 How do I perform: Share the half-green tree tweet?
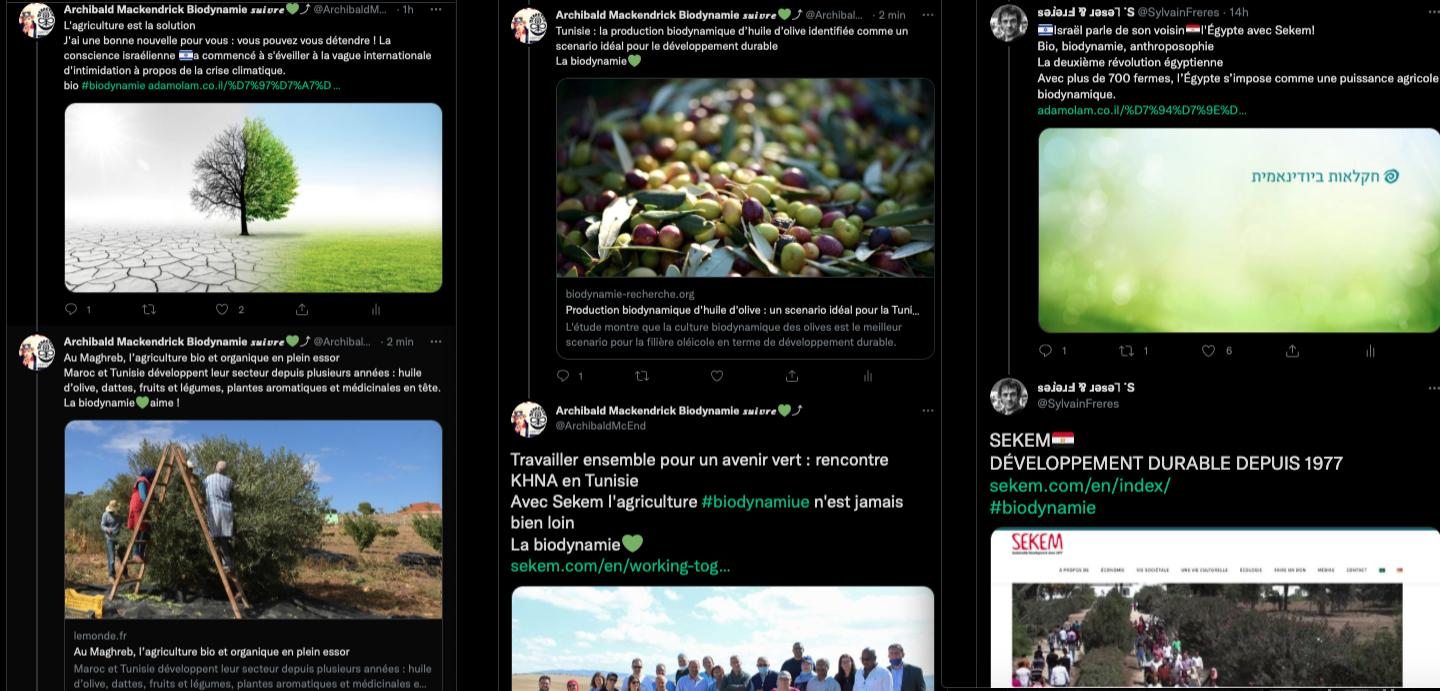[x=302, y=310]
